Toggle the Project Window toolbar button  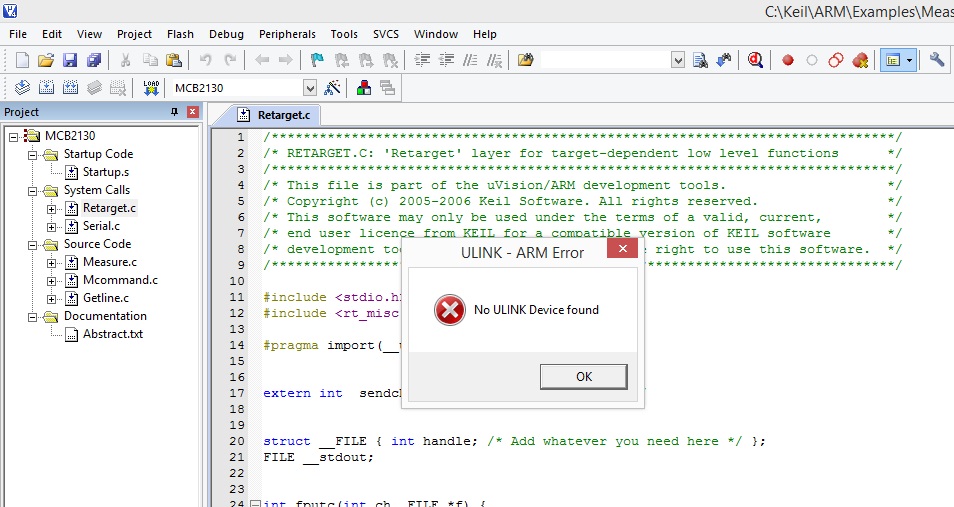[893, 60]
